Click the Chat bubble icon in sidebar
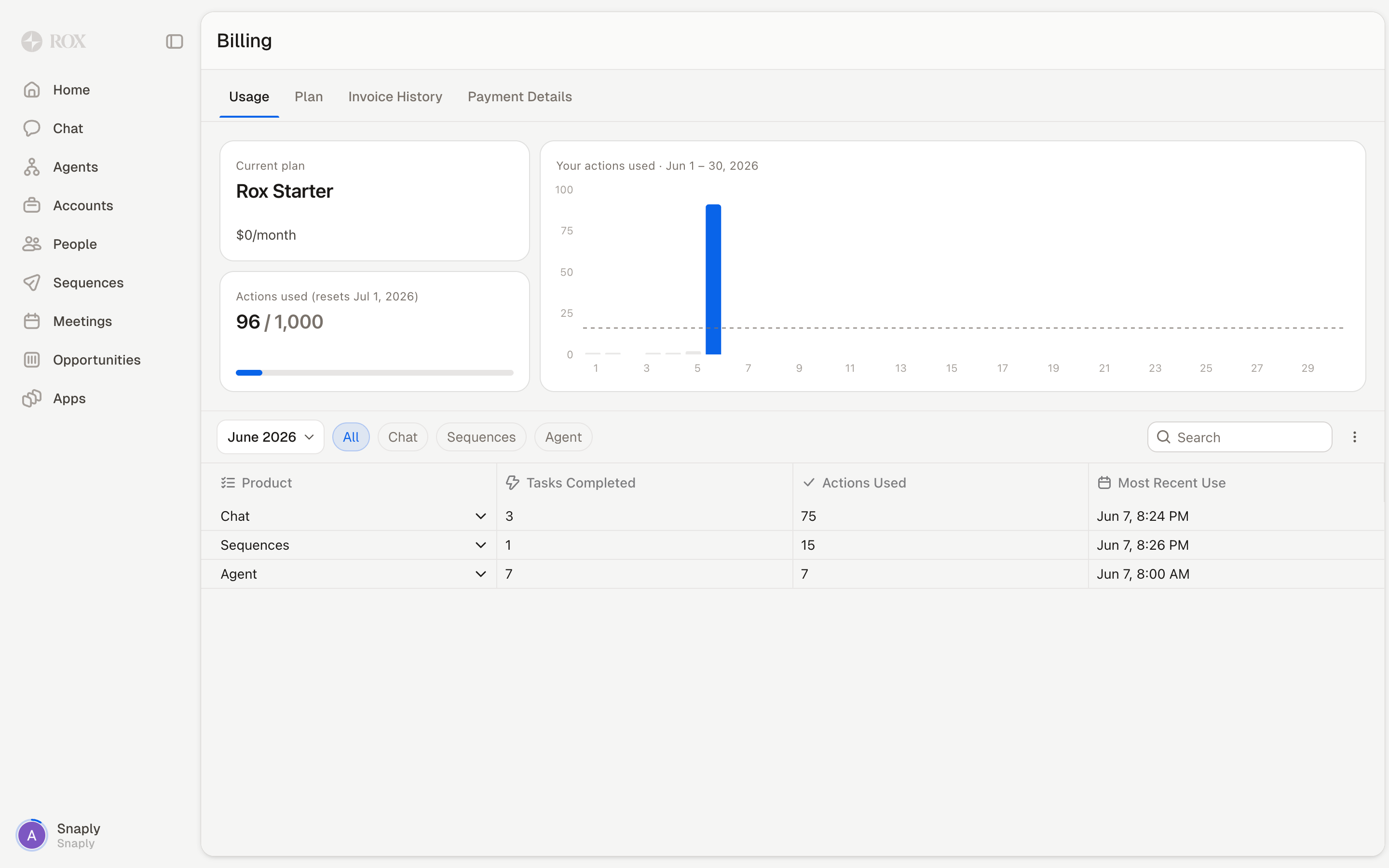Viewport: 1389px width, 868px height. tap(31, 128)
